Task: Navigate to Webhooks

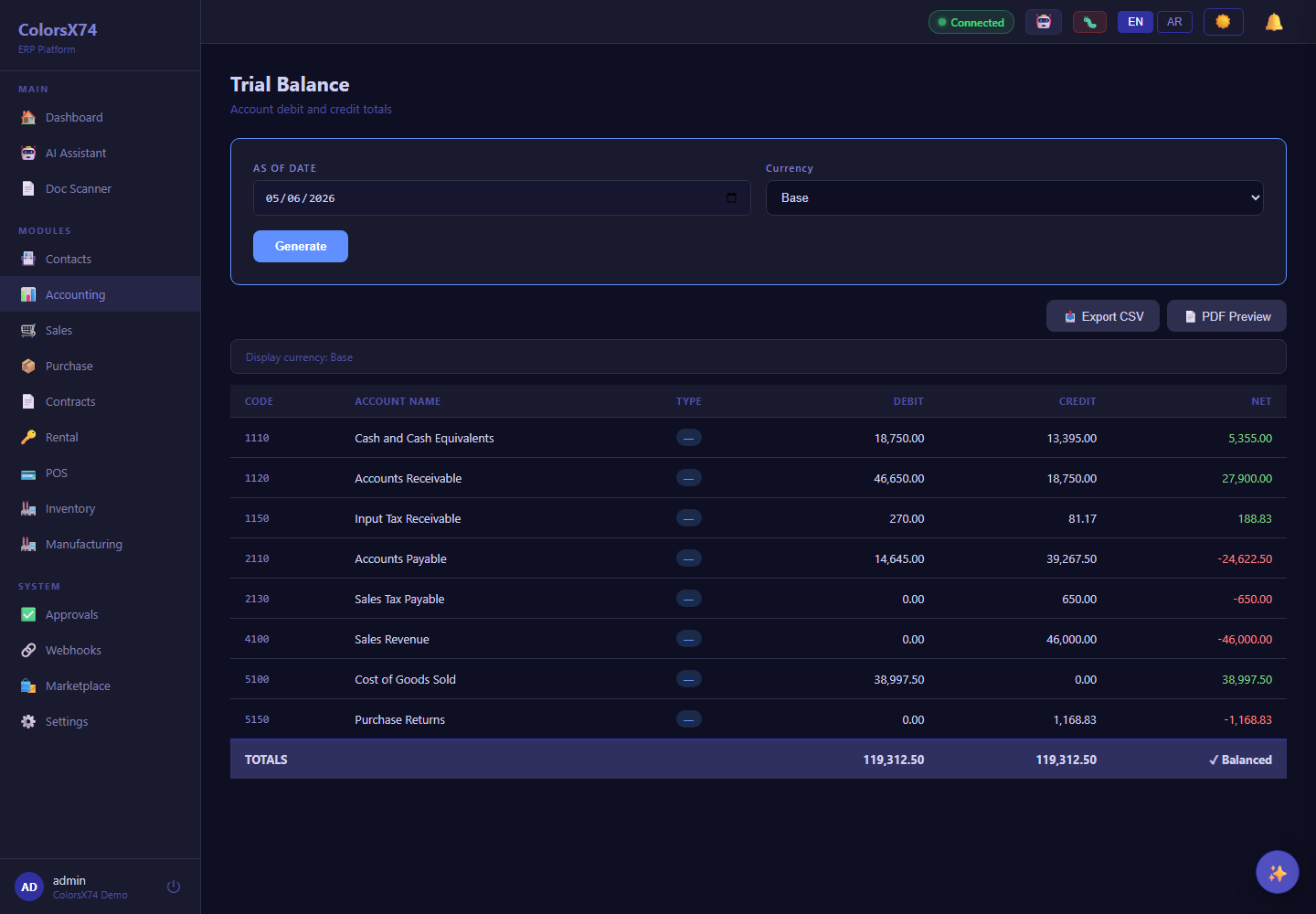Action: click(101, 650)
